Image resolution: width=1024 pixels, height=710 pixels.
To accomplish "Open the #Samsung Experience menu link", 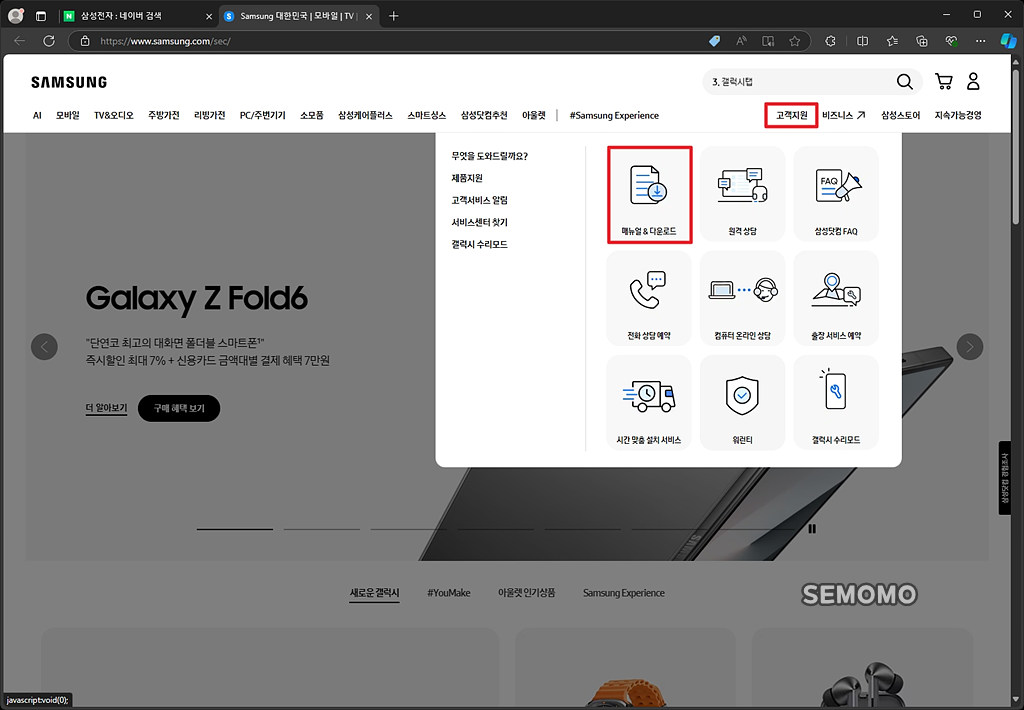I will pyautogui.click(x=614, y=115).
